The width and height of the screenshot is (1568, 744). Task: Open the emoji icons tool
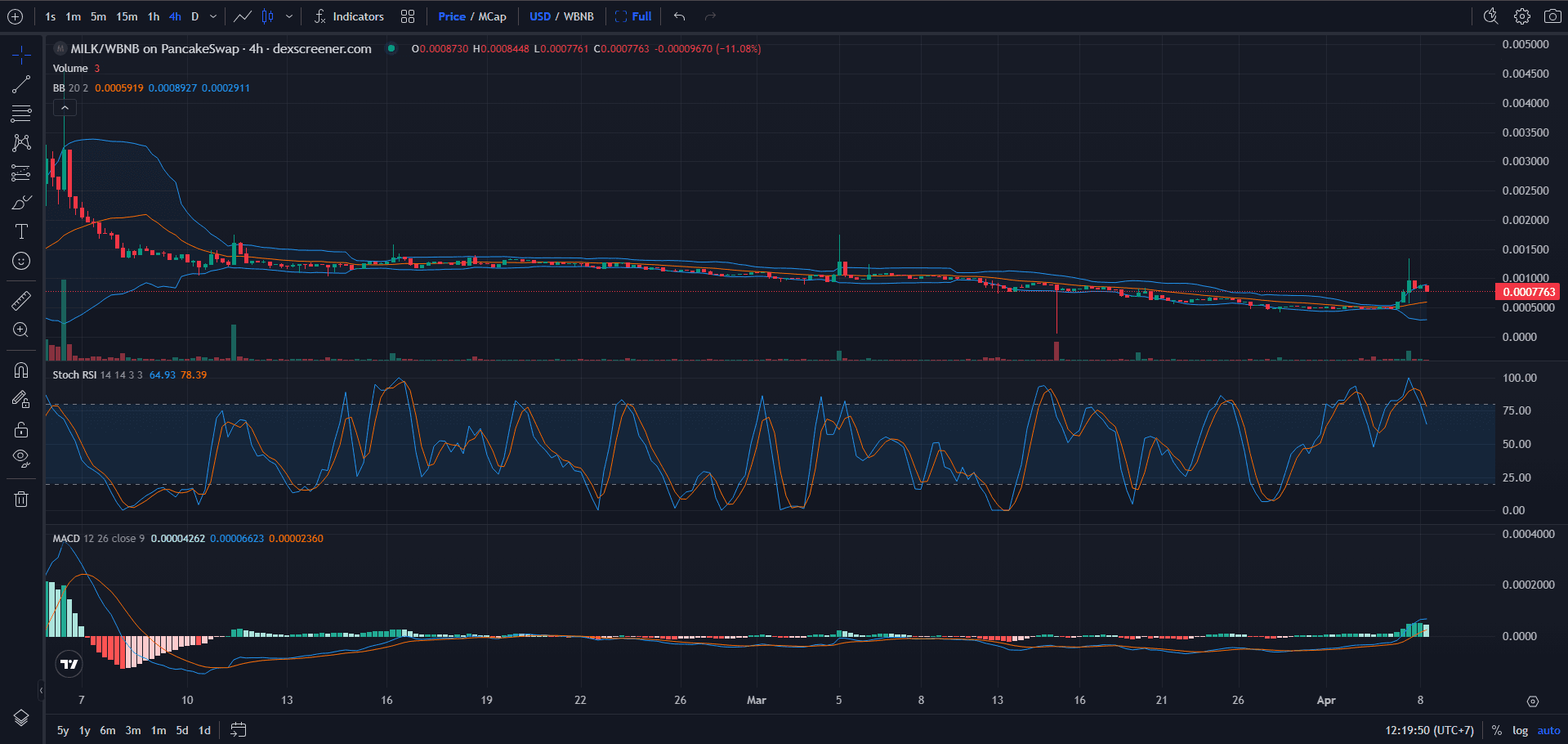21,261
